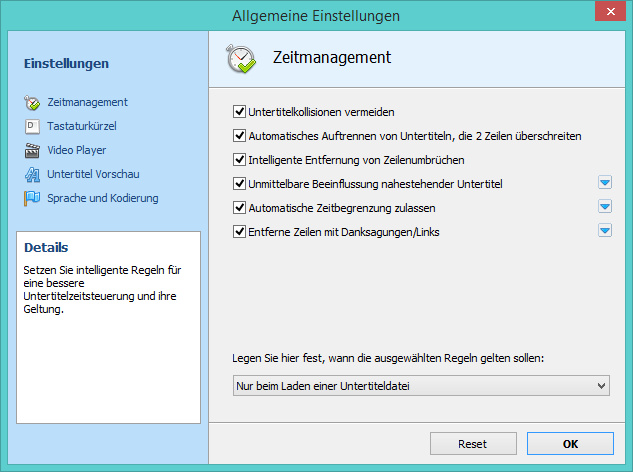Click the Zeitmanagement clock icon in sidebar
This screenshot has width=633, height=472.
31,103
